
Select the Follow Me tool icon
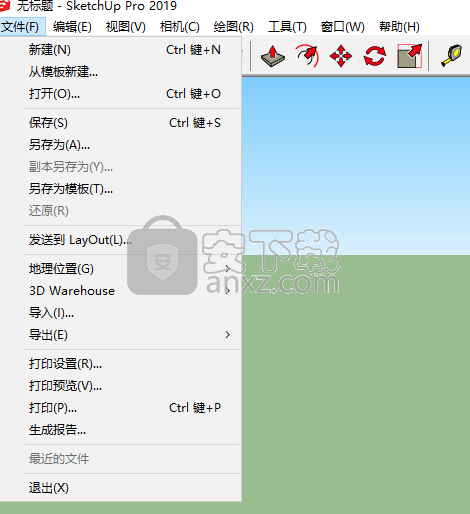point(307,56)
